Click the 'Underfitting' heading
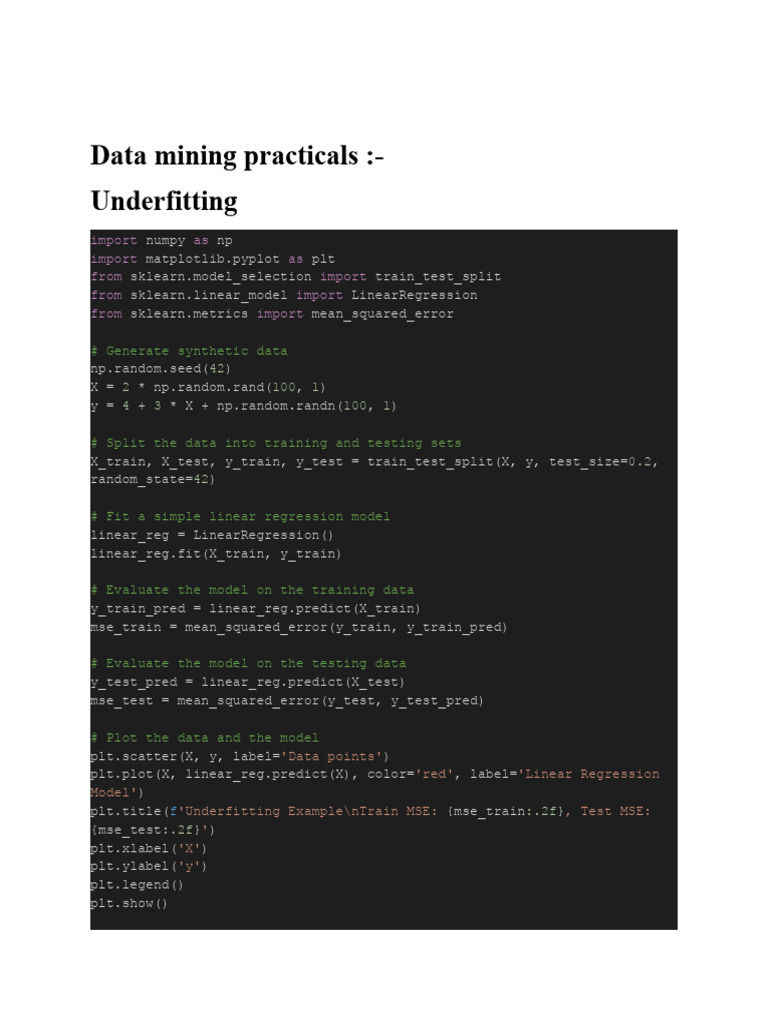Viewport: 768px width, 1024px height. pos(164,201)
